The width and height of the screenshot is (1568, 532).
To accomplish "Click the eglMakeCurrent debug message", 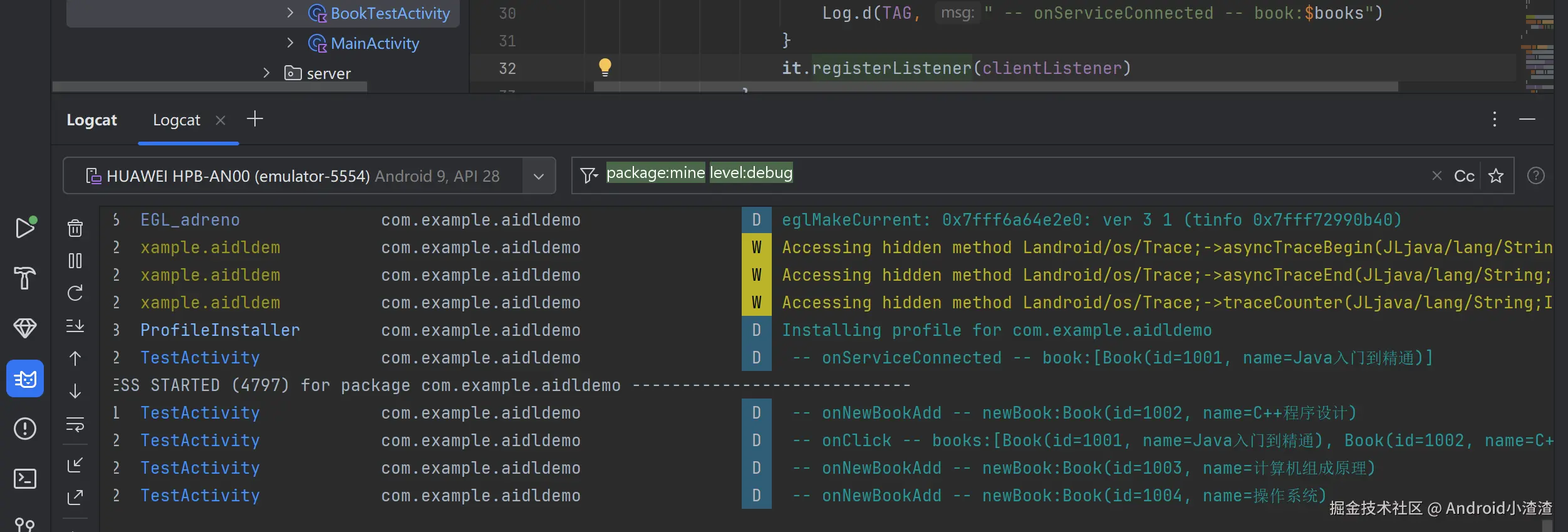I will pos(1091,220).
